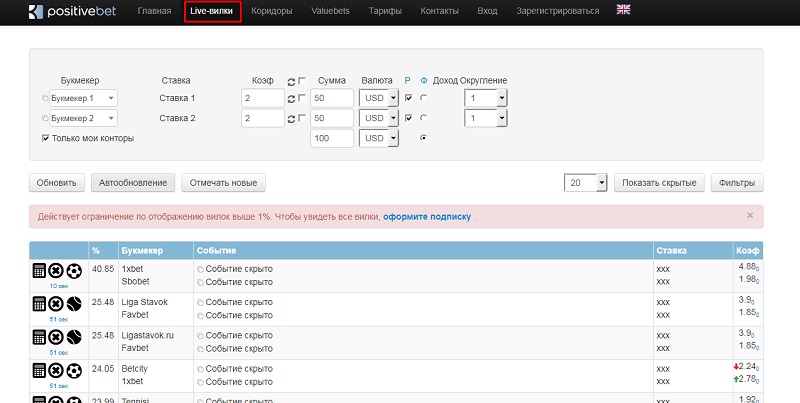Image resolution: width=800 pixels, height=403 pixels.
Task: Toggle 'Только мои конторы' checkbox
Action: click(x=46, y=138)
